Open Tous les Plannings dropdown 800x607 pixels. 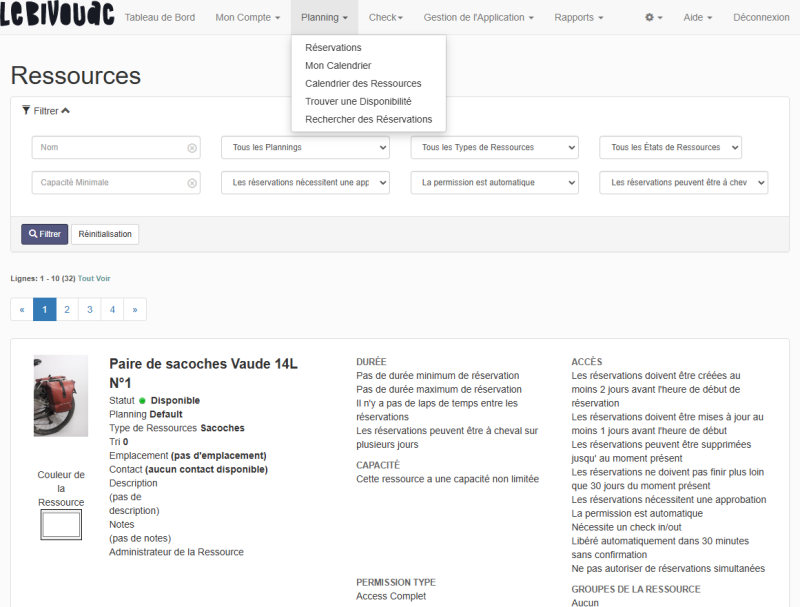304,148
